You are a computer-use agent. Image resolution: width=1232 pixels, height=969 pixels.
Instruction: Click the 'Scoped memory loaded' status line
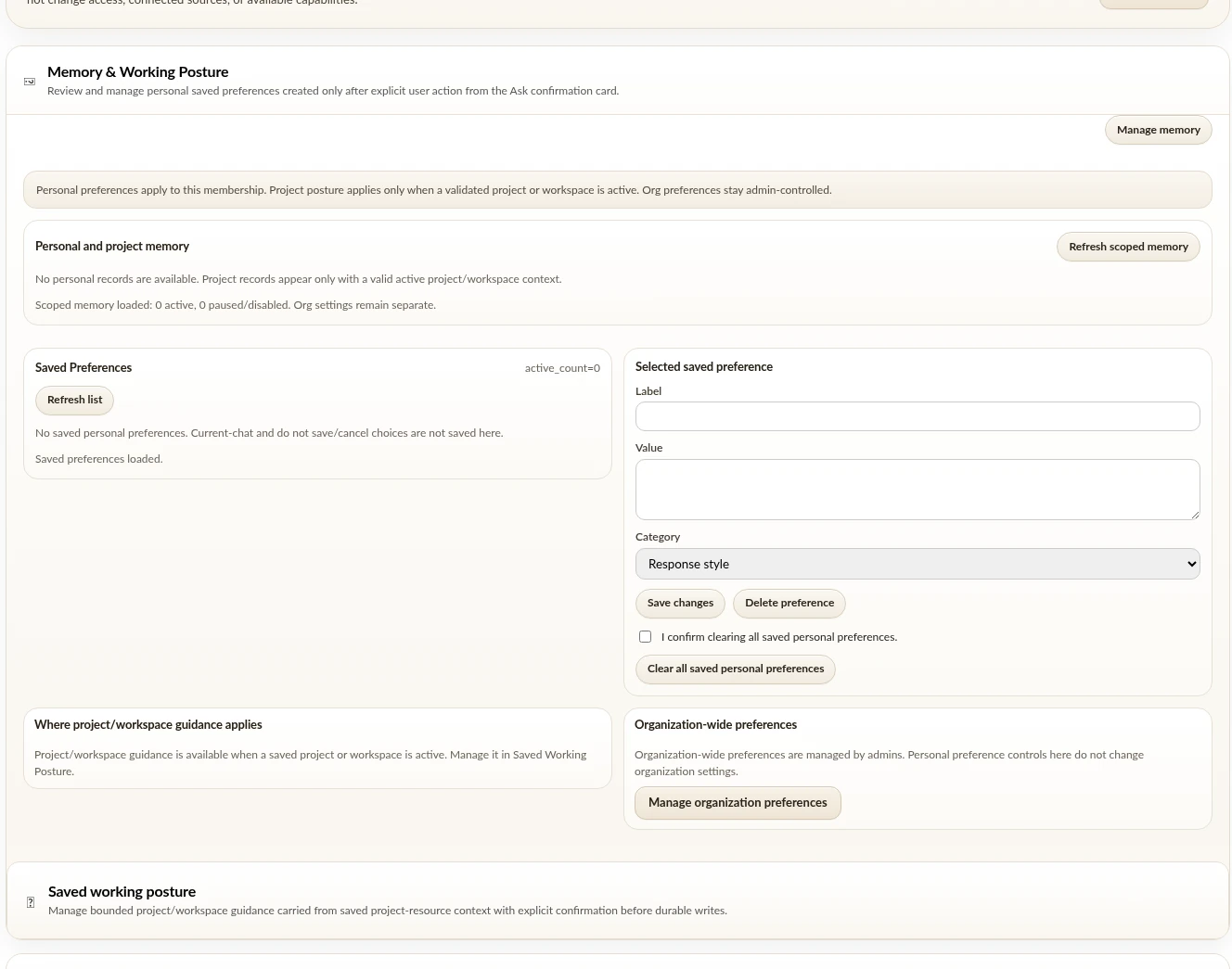pyautogui.click(x=236, y=305)
